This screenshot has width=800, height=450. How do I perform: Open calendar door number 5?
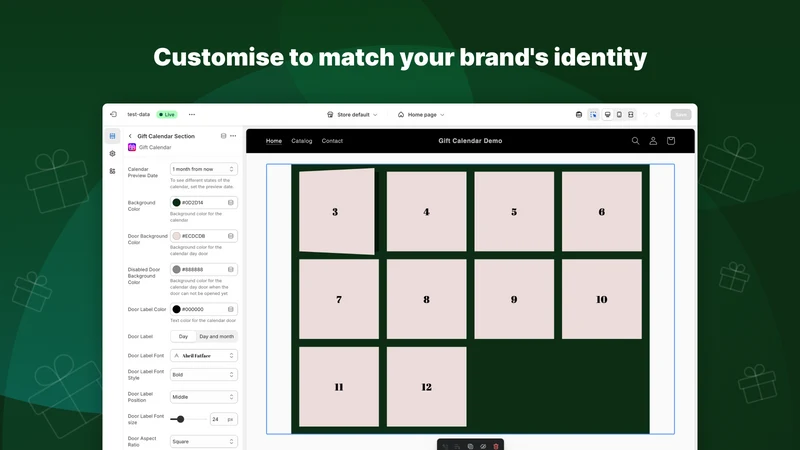[x=514, y=211]
